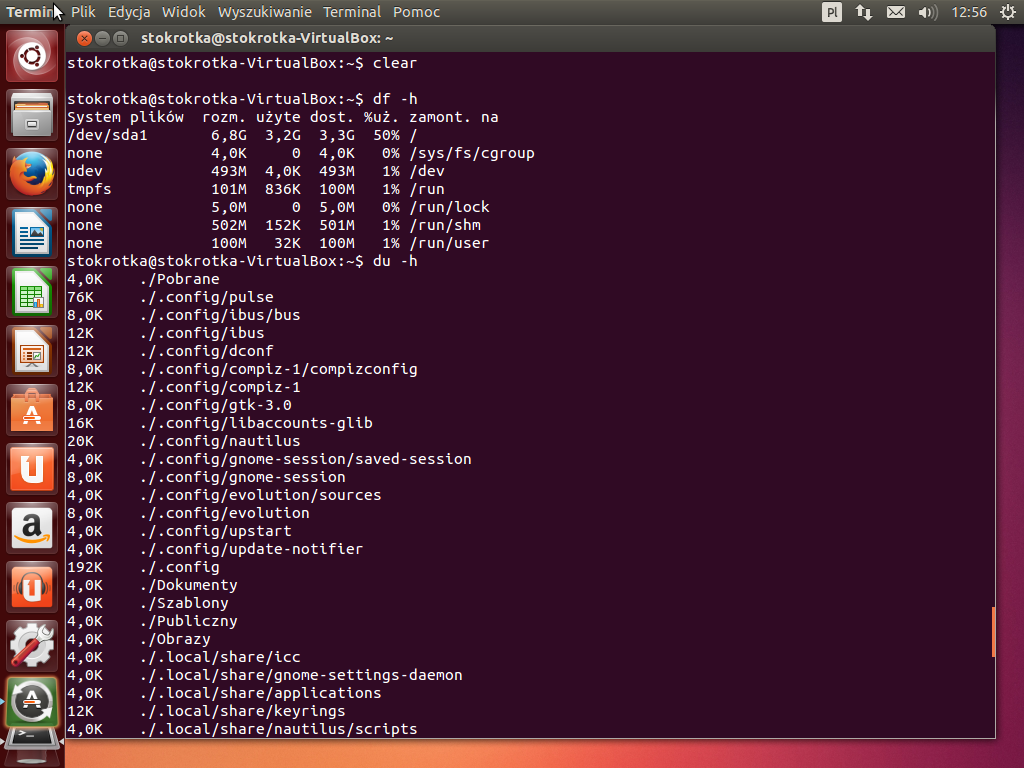Image resolution: width=1024 pixels, height=768 pixels.
Task: Open the network connections indicator
Action: [x=864, y=12]
